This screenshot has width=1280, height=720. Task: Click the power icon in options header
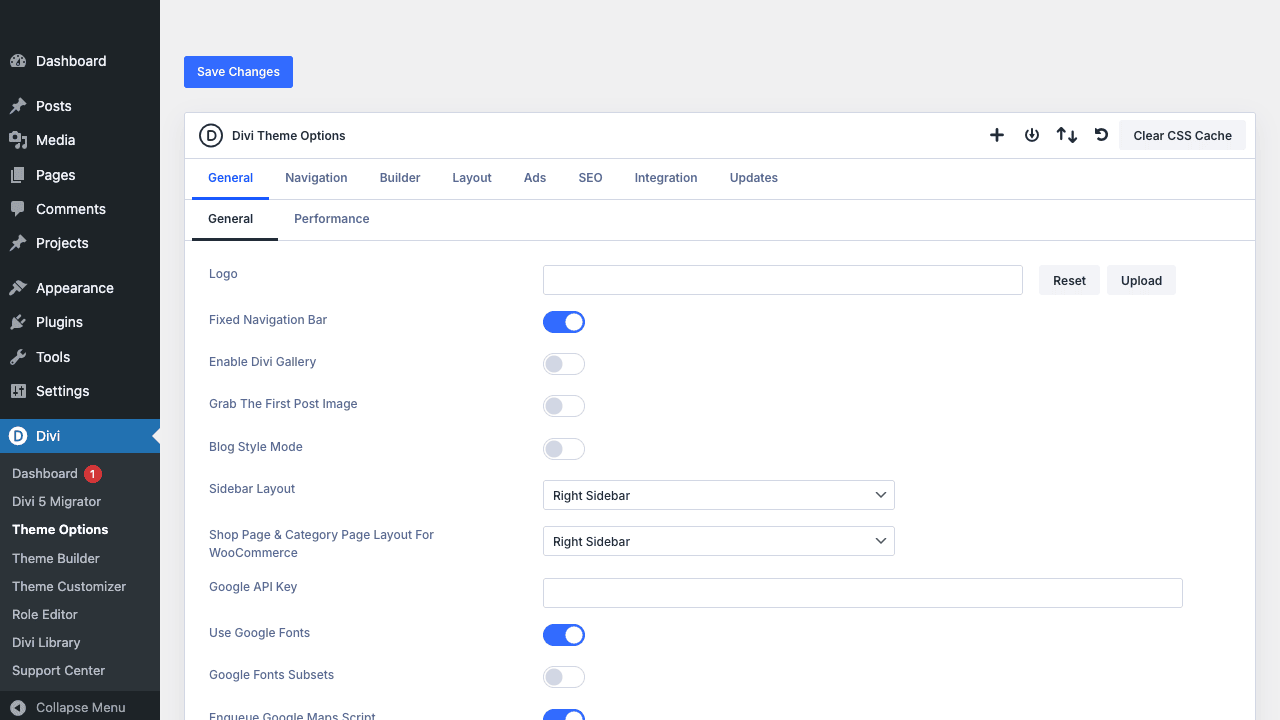pyautogui.click(x=1032, y=135)
